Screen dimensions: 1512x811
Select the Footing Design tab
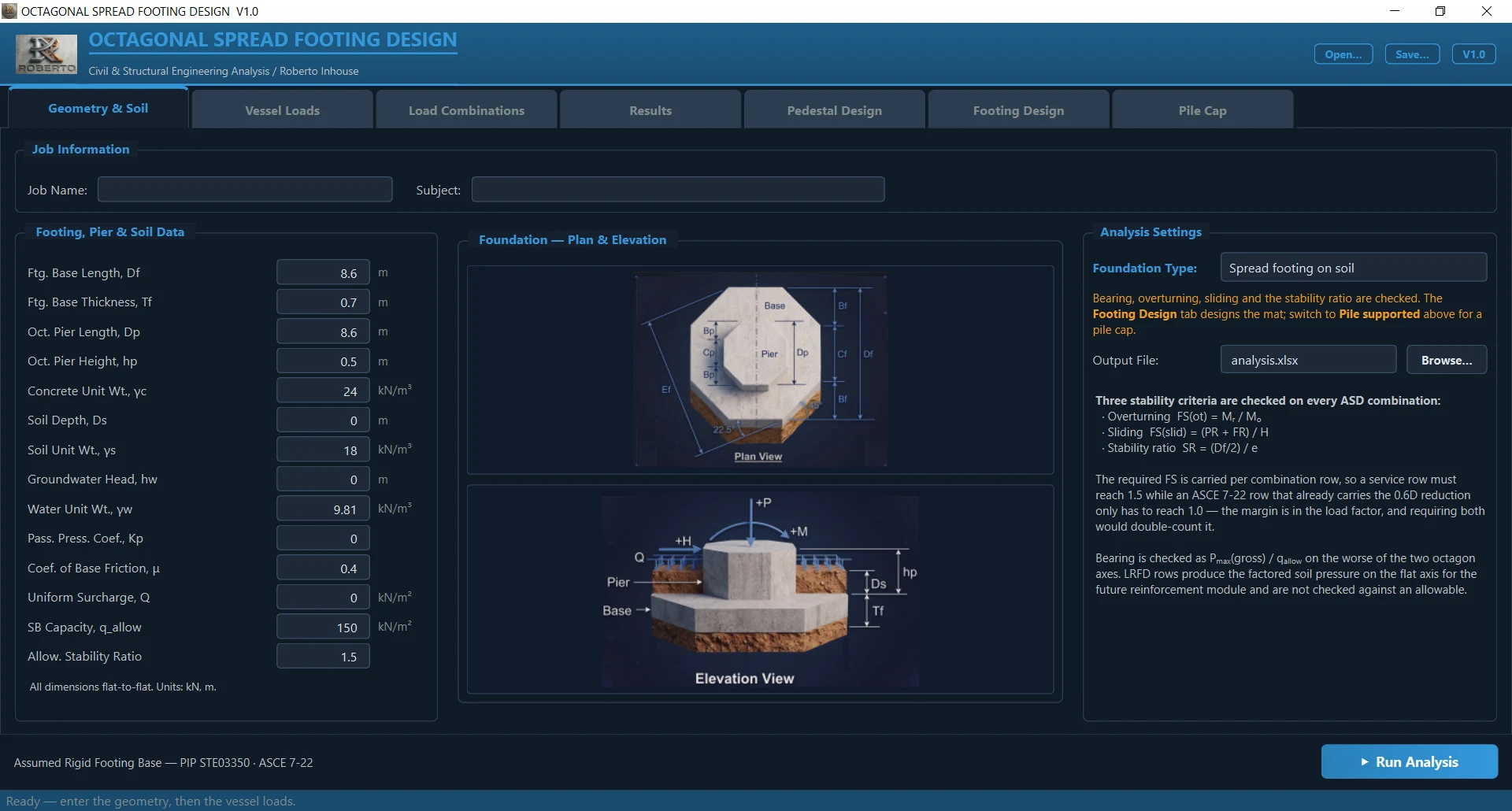click(1018, 110)
